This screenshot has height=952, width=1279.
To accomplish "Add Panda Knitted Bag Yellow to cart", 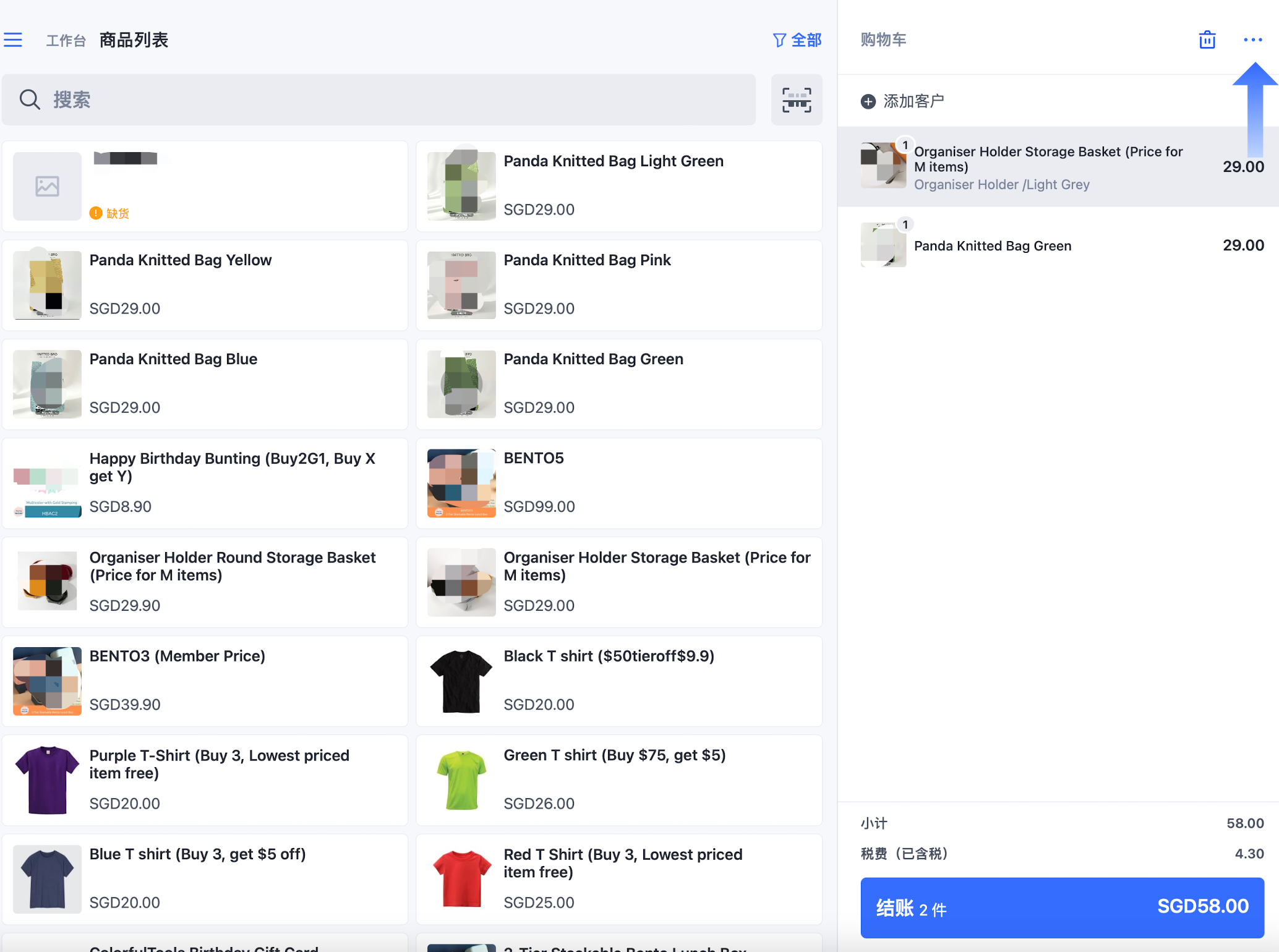I will pos(205,285).
